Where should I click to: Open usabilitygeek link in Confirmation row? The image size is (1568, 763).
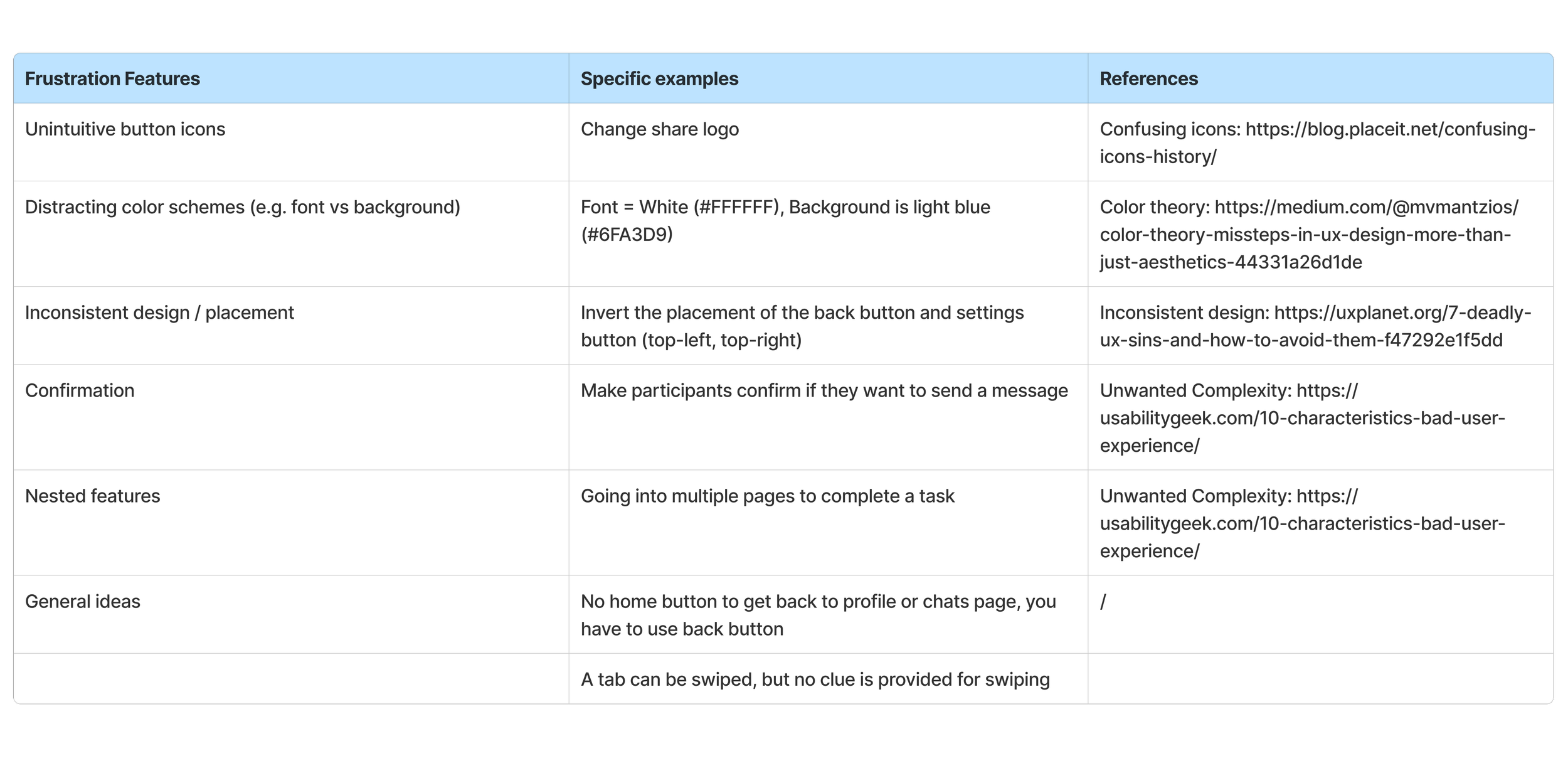point(1301,419)
